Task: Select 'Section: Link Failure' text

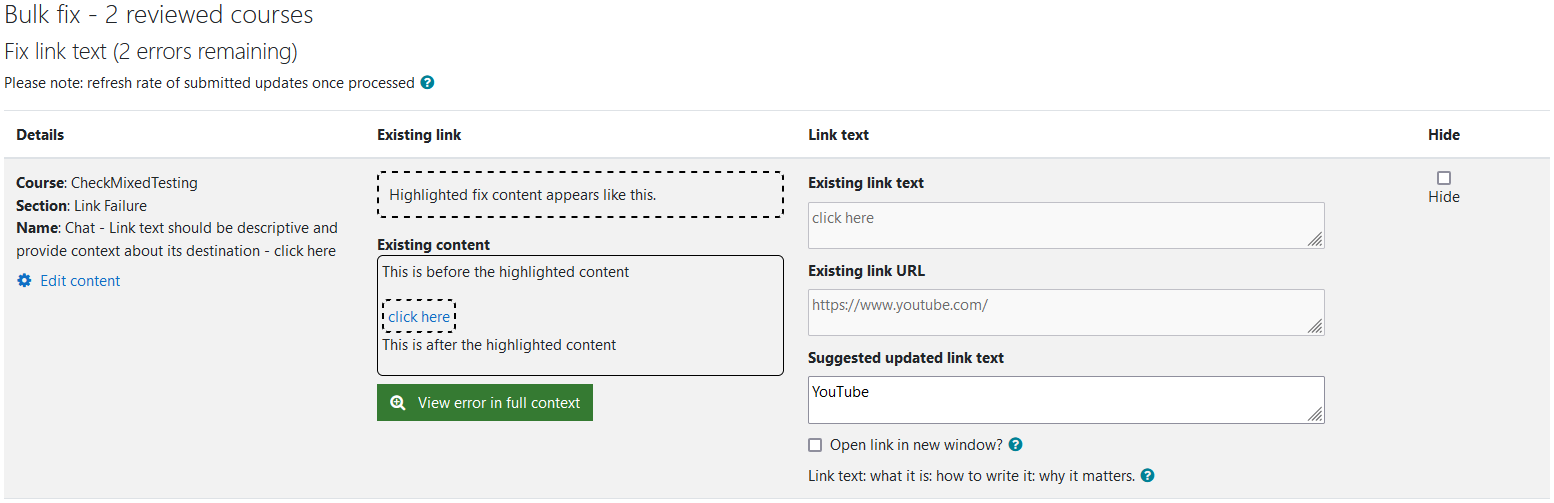Action: [x=81, y=206]
